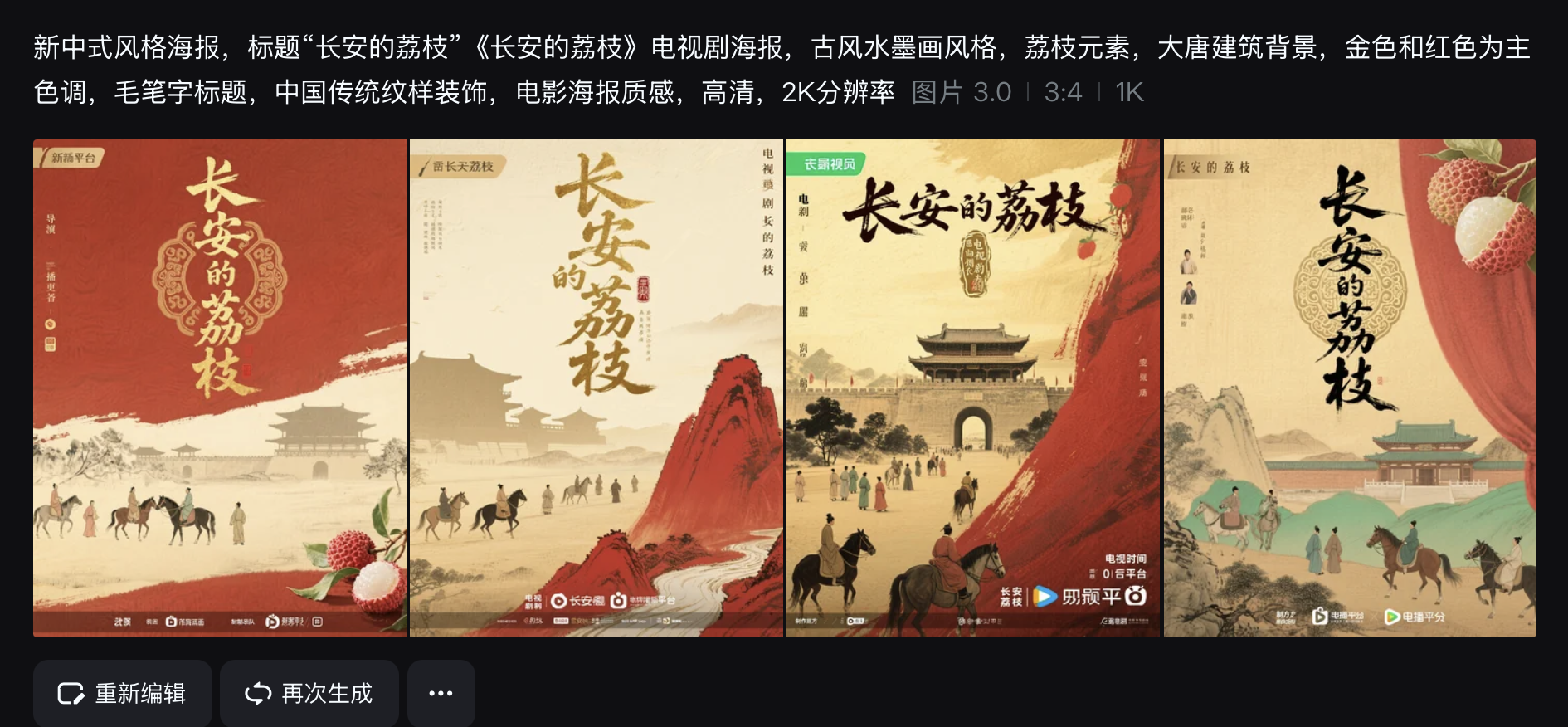Click the loop arrows icon in 再次生成
The image size is (1568, 727).
tap(258, 694)
